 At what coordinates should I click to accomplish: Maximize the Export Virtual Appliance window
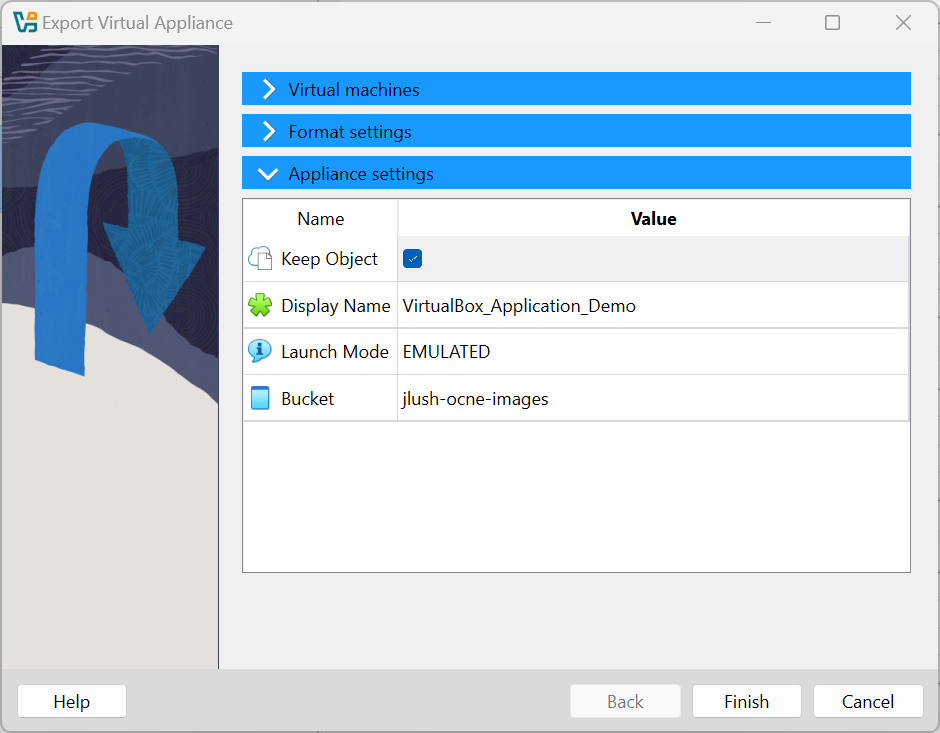(832, 23)
